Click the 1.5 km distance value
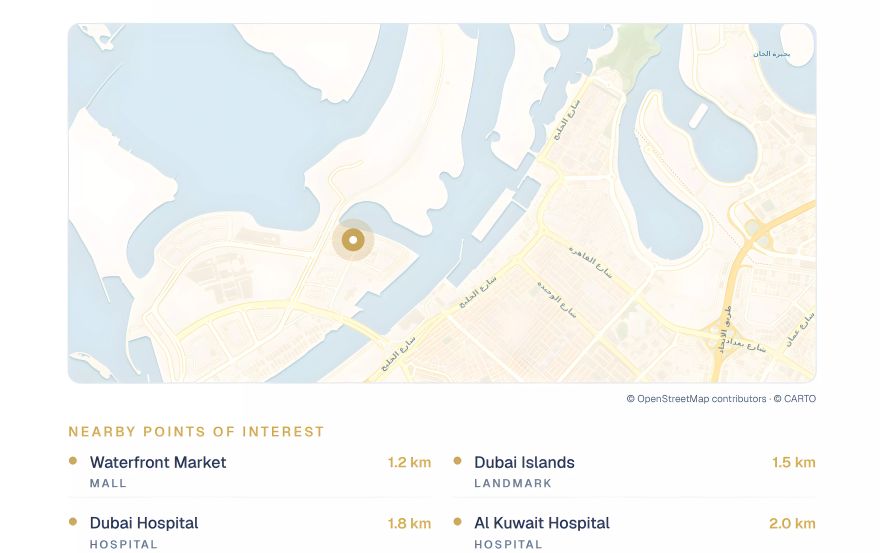This screenshot has height=553, width=880. coord(794,463)
